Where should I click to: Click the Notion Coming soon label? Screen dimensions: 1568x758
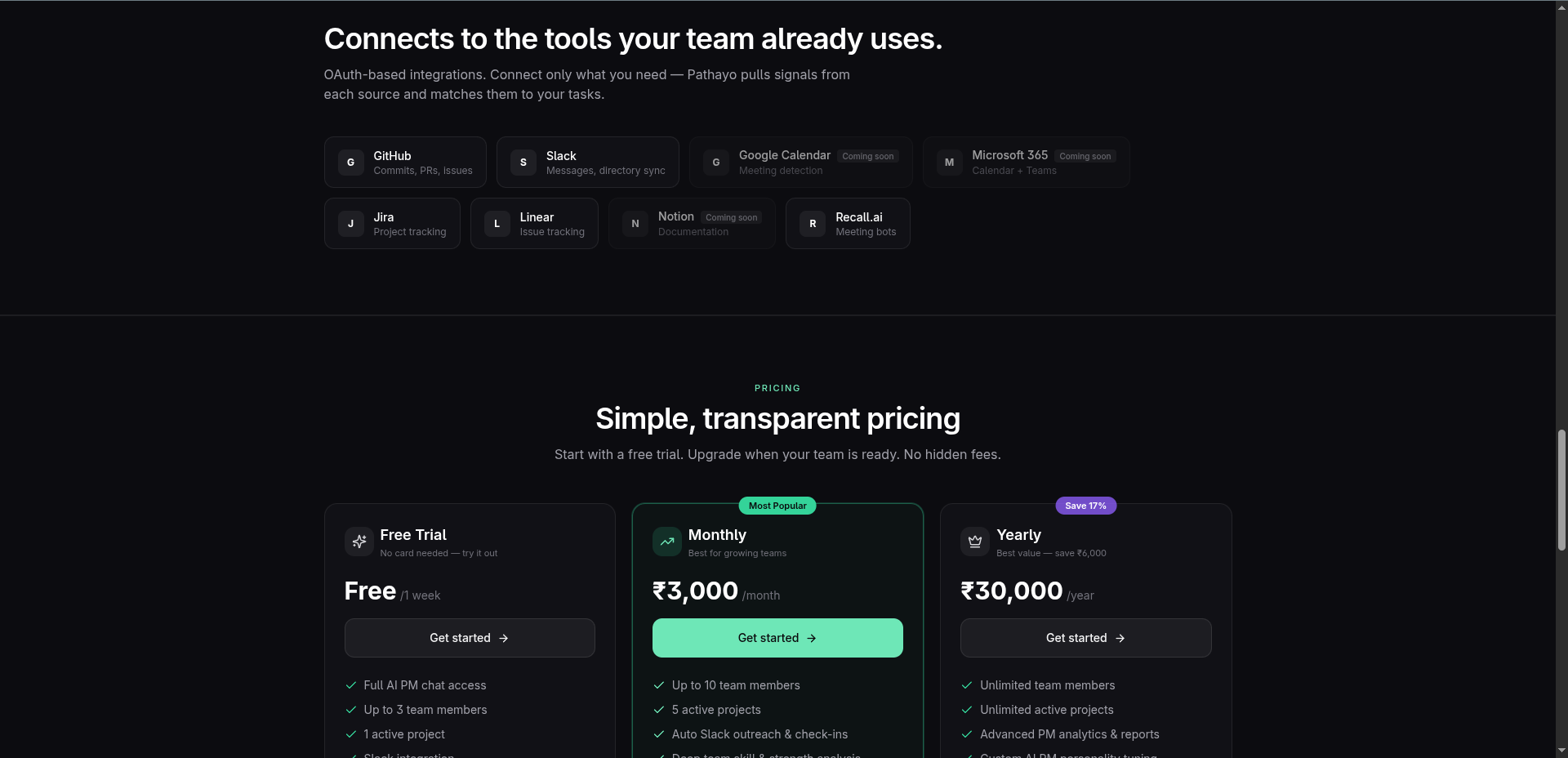(732, 217)
